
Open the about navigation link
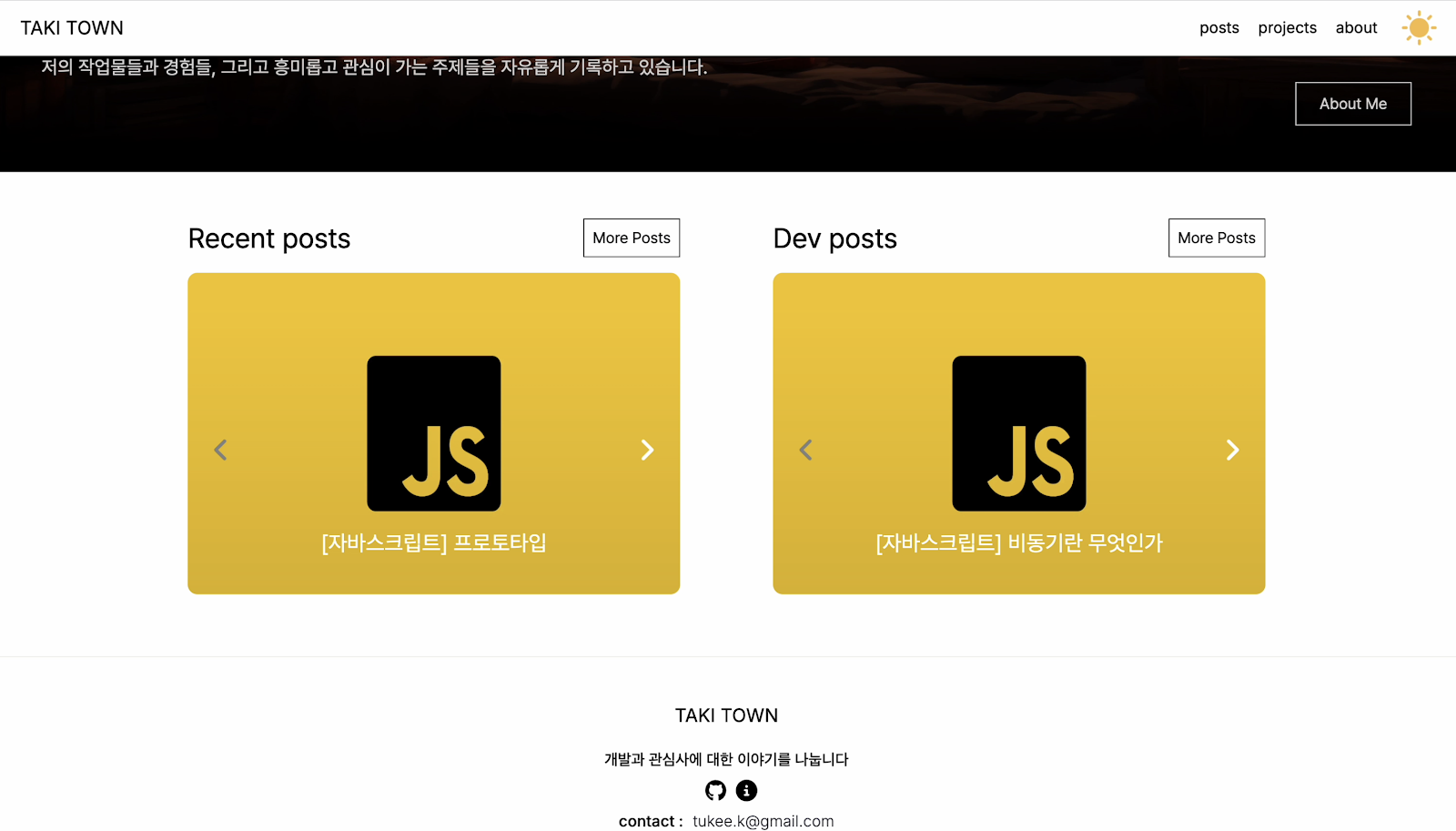(1357, 28)
